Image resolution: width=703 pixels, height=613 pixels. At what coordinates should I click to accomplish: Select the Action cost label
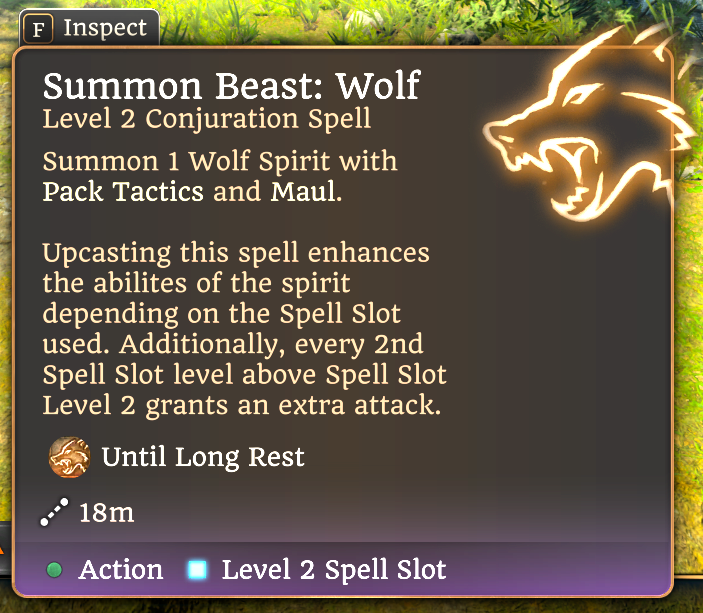point(121,570)
